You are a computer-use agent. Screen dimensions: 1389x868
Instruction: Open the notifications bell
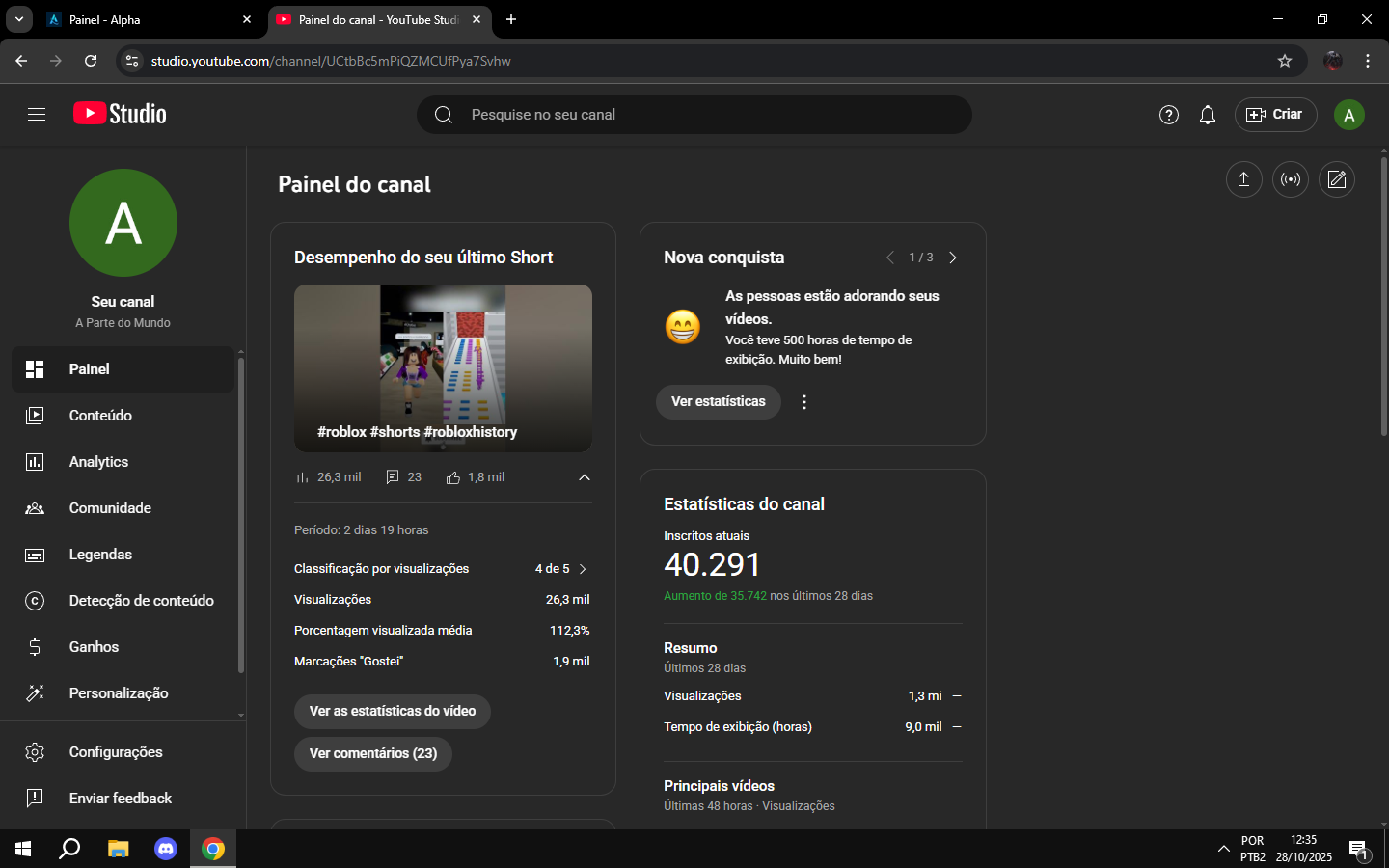(x=1208, y=115)
